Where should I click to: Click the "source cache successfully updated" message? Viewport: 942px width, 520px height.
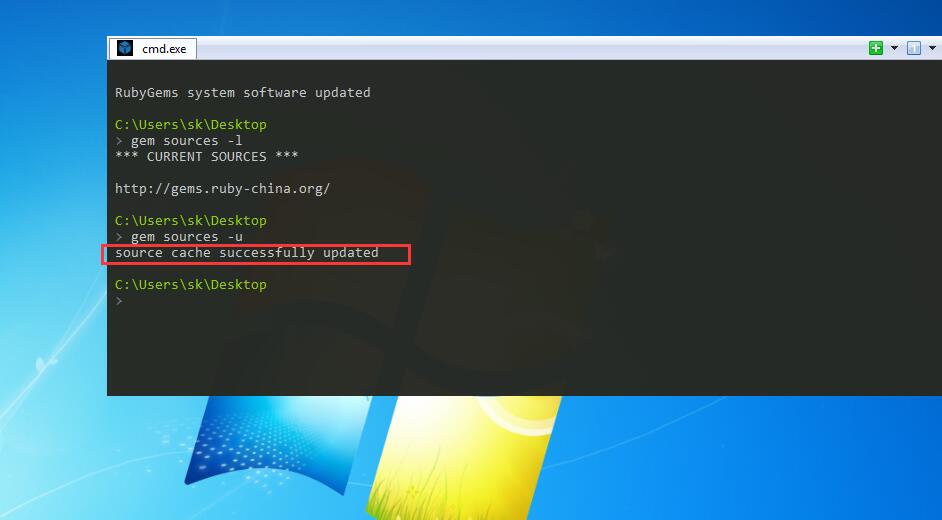pos(247,253)
